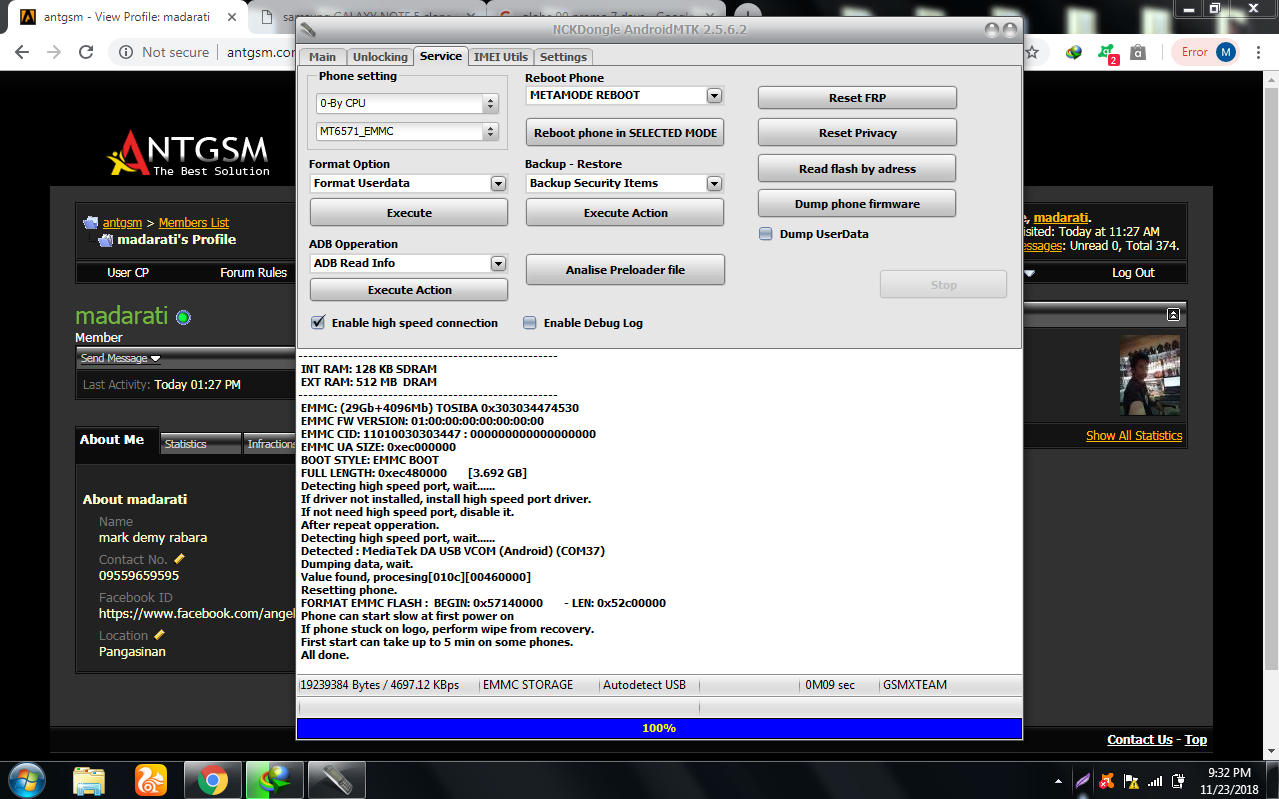Click the ANTGSM logo in the browser page
This screenshot has width=1279, height=799.
[x=189, y=153]
